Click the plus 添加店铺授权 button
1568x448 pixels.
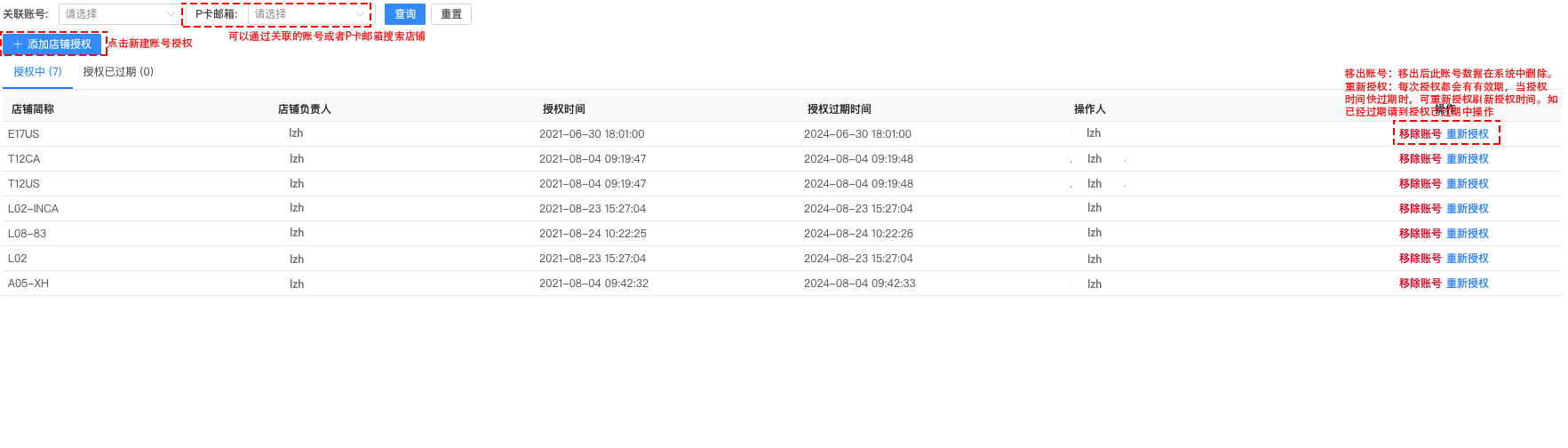coord(52,44)
